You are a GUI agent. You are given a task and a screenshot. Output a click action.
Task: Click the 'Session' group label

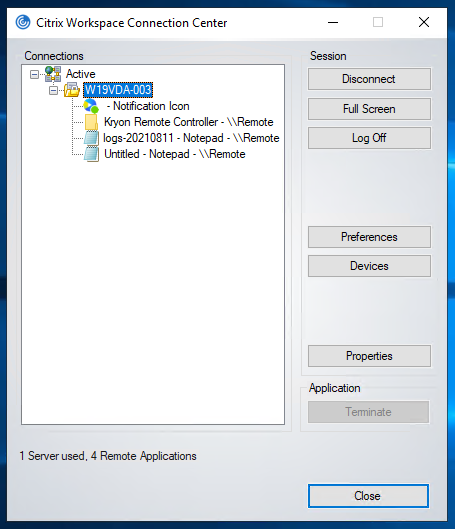point(328,56)
